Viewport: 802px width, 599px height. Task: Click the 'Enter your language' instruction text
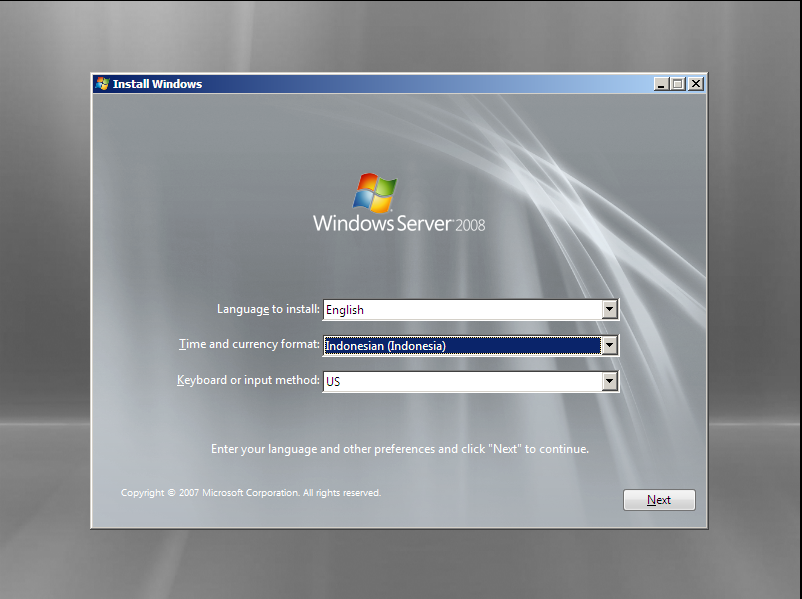coord(400,449)
